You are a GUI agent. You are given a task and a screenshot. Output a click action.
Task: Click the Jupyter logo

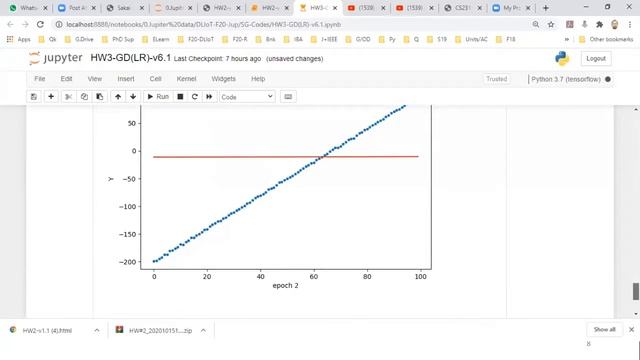(x=56, y=58)
